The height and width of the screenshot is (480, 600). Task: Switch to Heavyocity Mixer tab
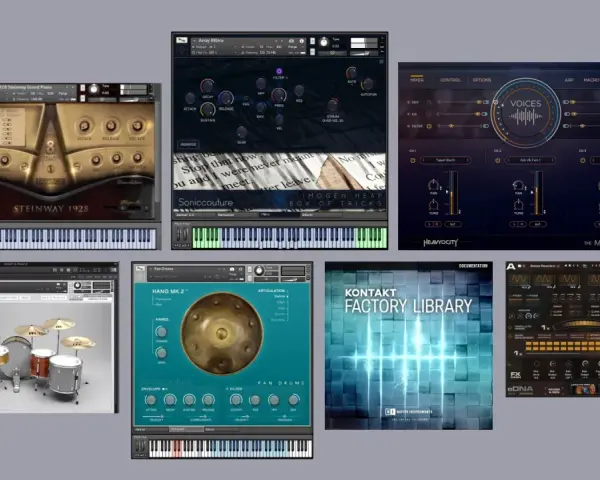[417, 80]
